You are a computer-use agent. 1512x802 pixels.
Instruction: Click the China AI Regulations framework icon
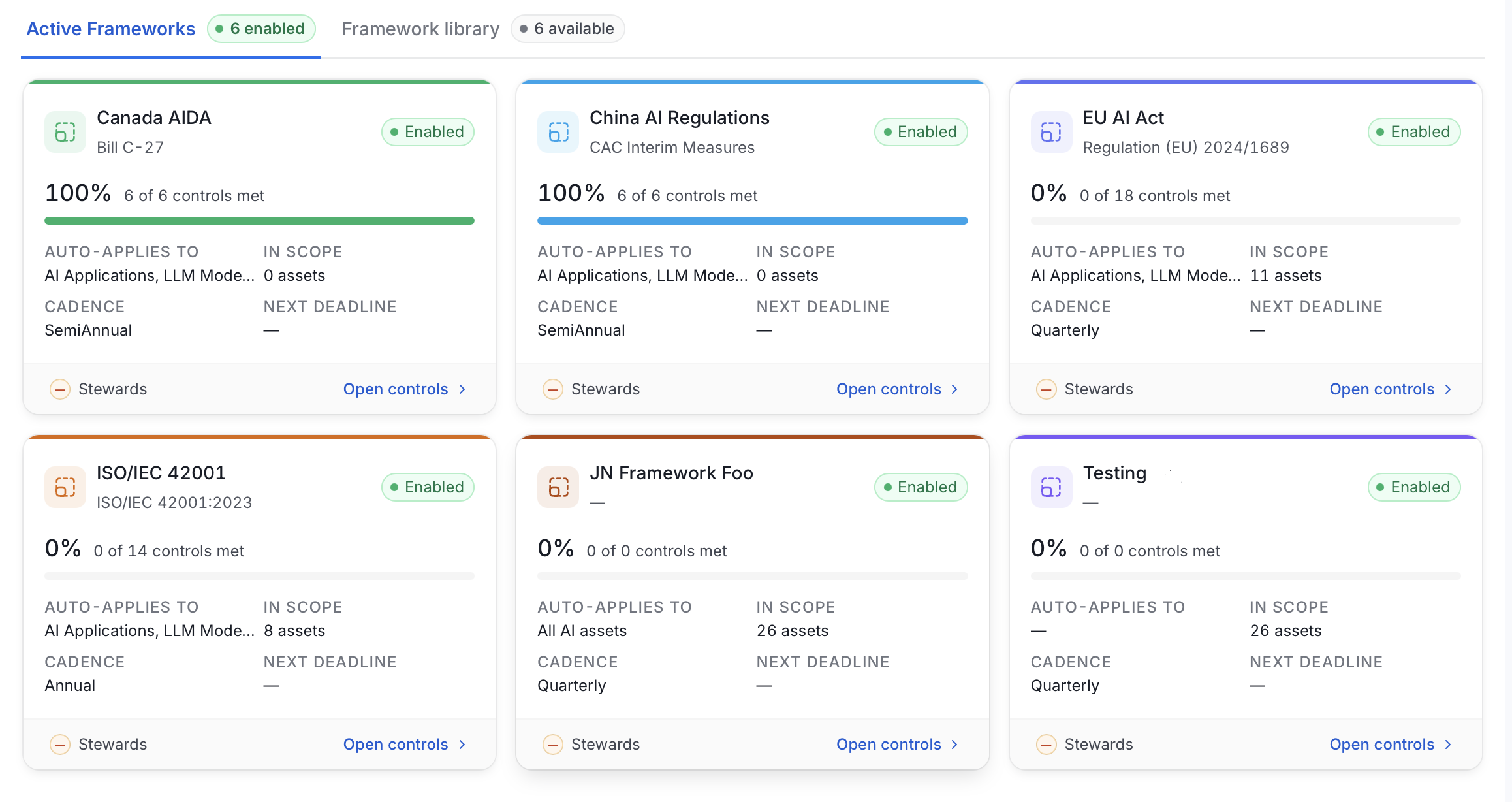[x=558, y=132]
